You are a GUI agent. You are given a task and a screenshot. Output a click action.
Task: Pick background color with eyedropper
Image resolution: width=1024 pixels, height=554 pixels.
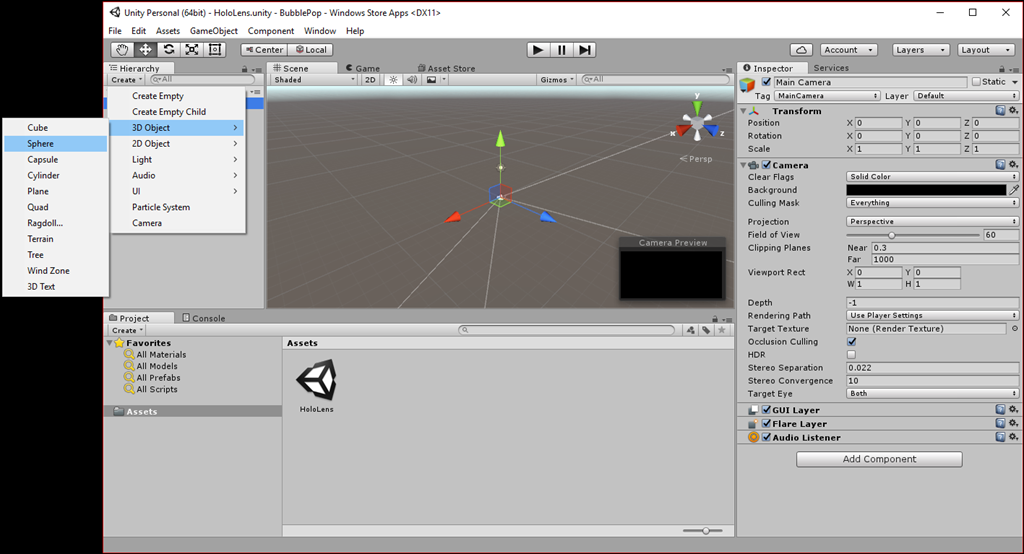click(x=1014, y=189)
